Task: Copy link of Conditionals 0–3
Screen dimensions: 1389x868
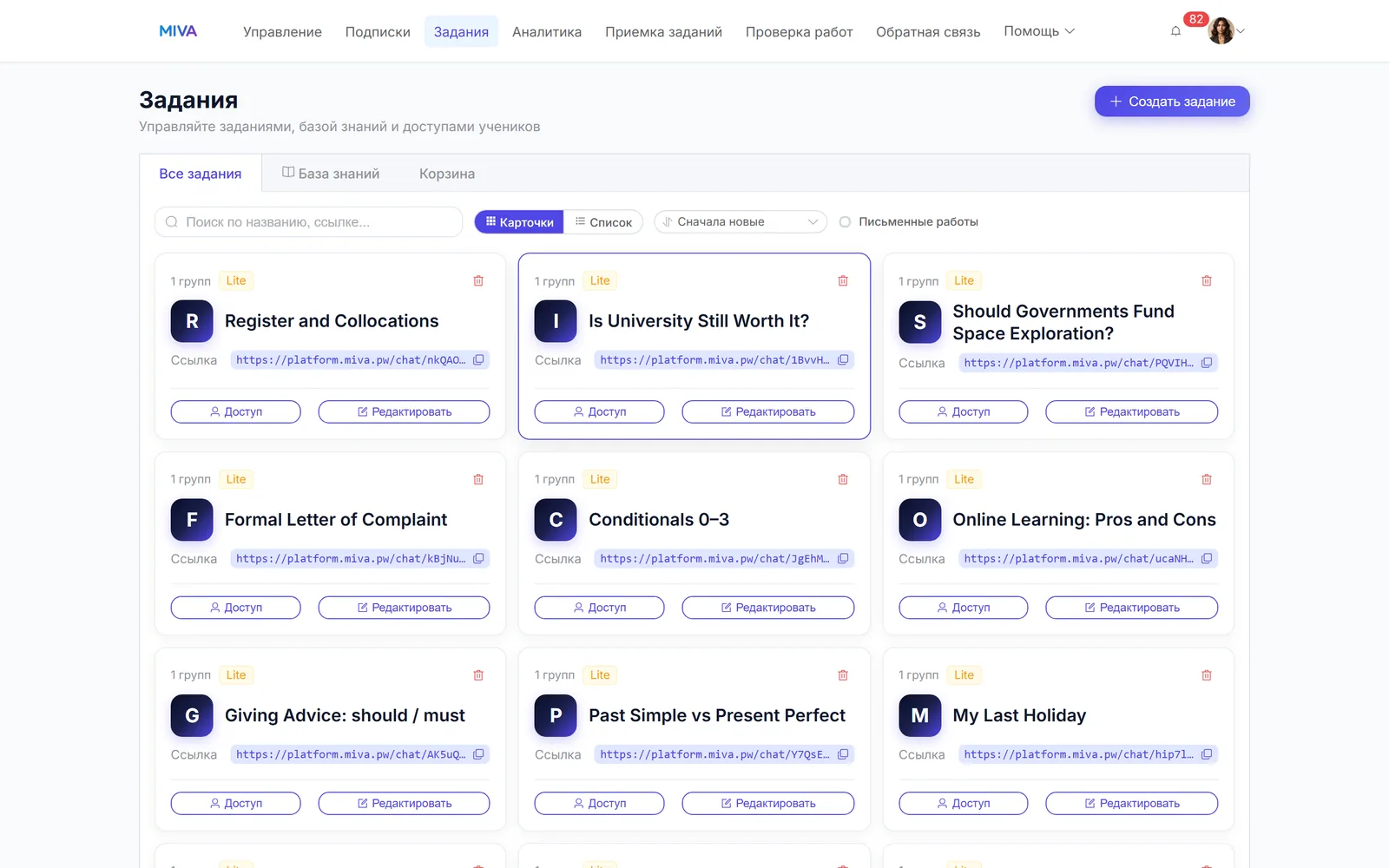Action: [x=843, y=558]
